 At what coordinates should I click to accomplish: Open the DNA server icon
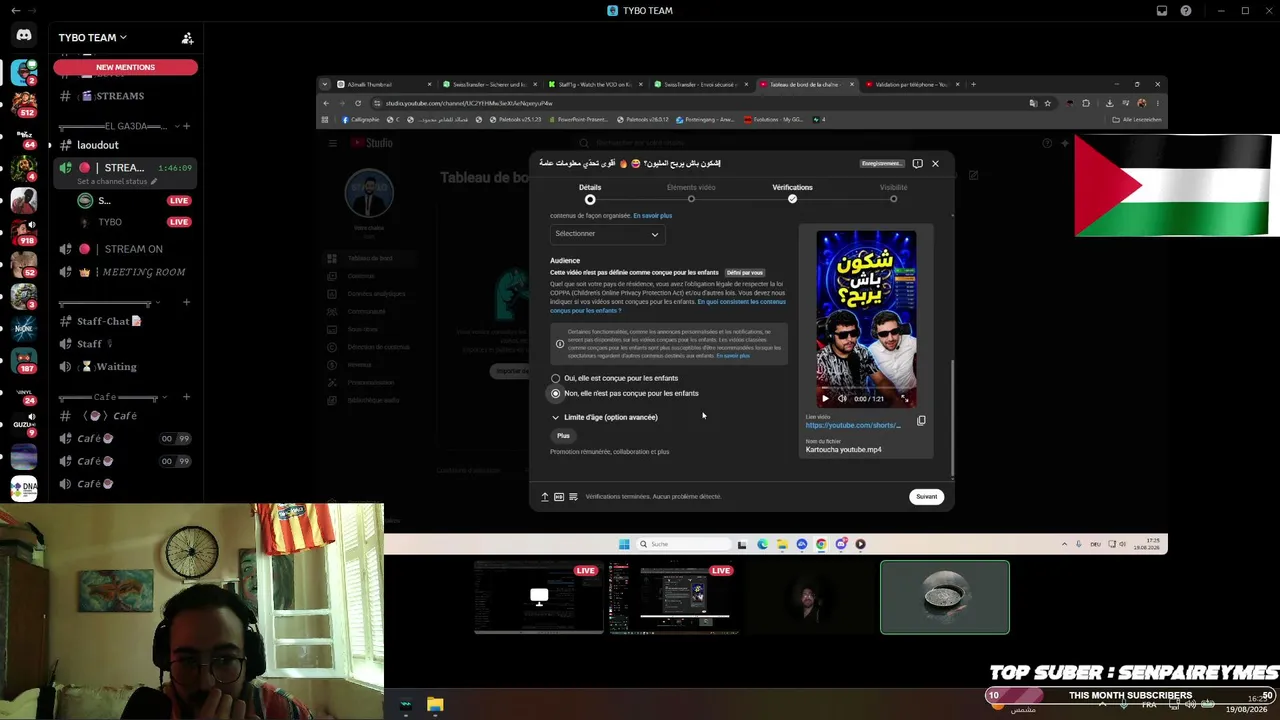point(24,488)
